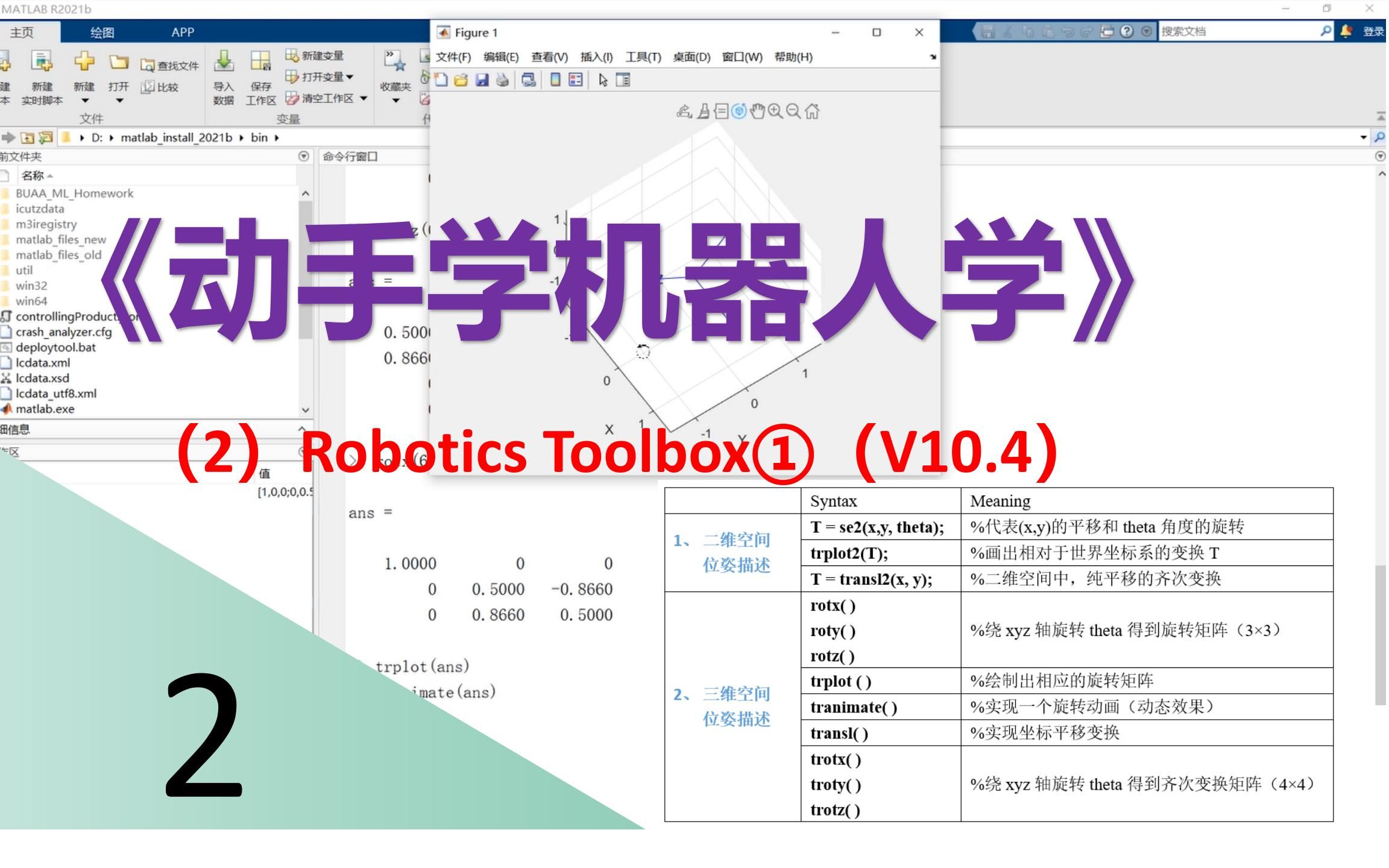Expand the arrow after bin in the path
1389x868 pixels.
277,137
